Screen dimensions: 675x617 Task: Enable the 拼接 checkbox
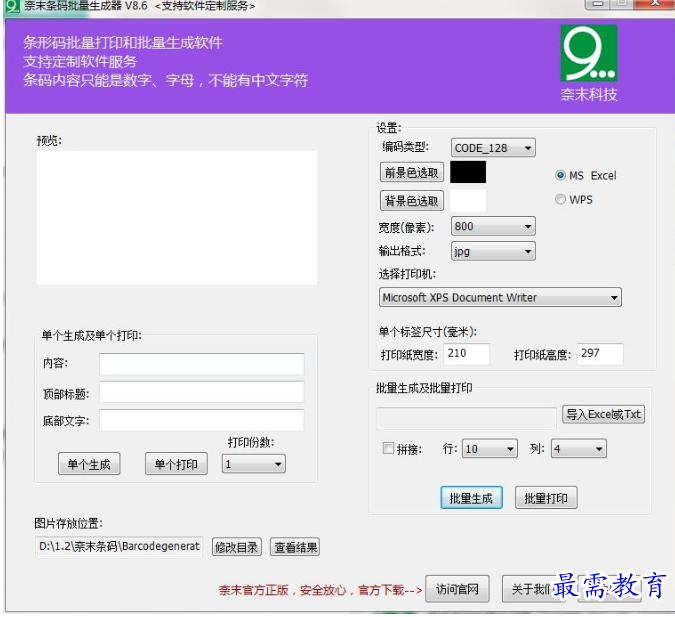[x=388, y=448]
